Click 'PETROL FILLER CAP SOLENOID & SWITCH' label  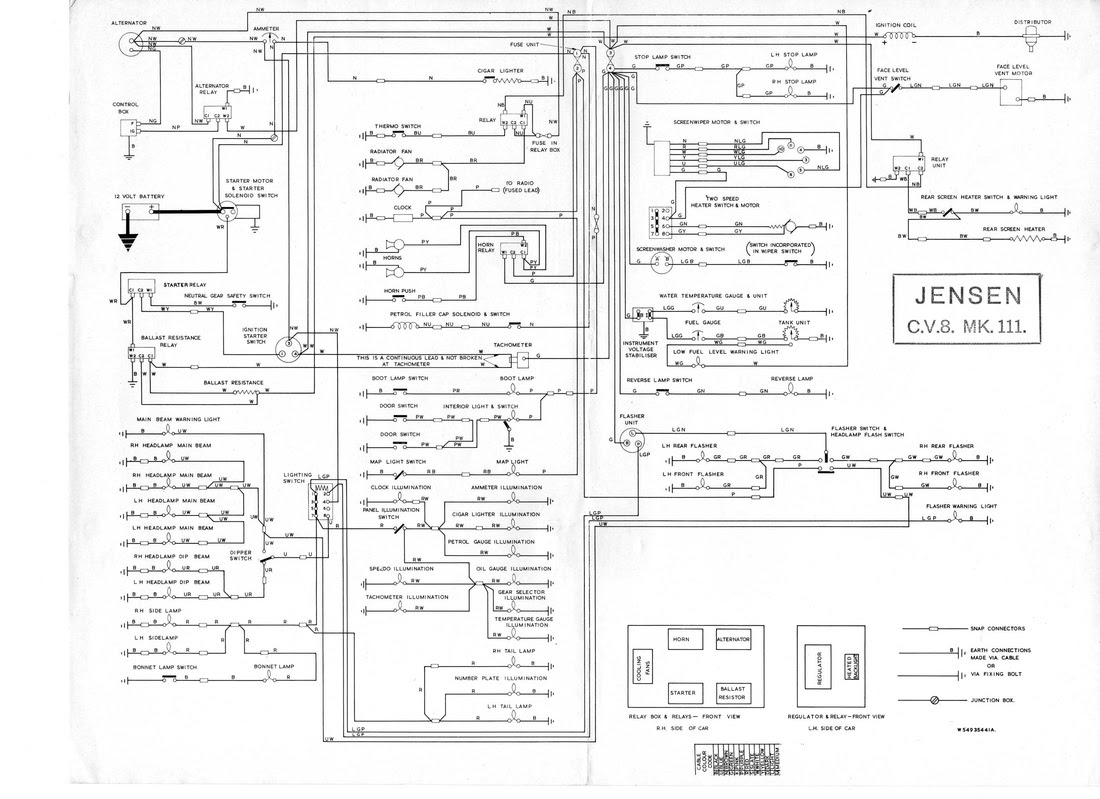pyautogui.click(x=450, y=314)
